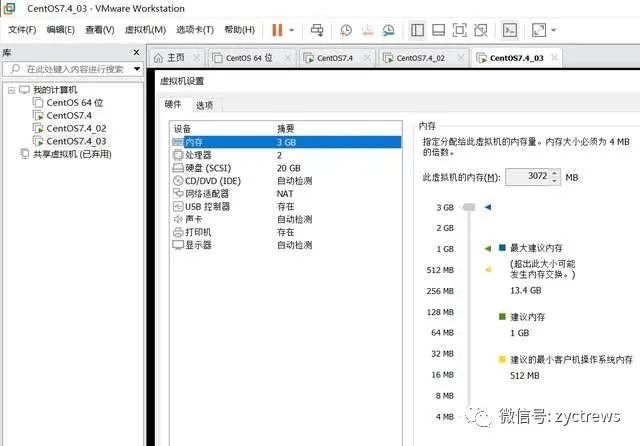
Task: Switch to Unity mode
Action: coord(481,30)
